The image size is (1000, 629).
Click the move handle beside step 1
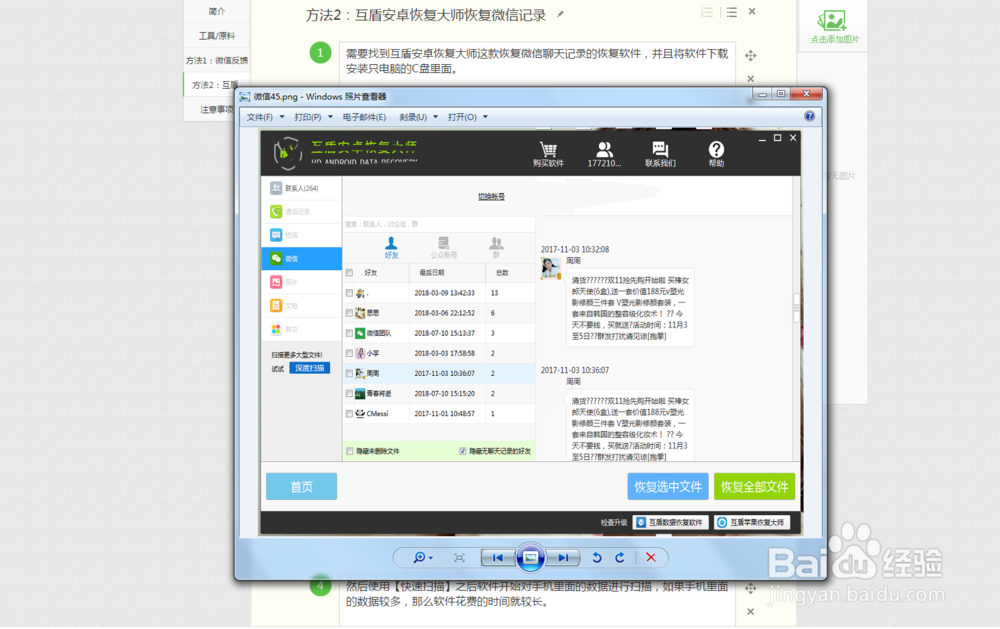click(751, 56)
